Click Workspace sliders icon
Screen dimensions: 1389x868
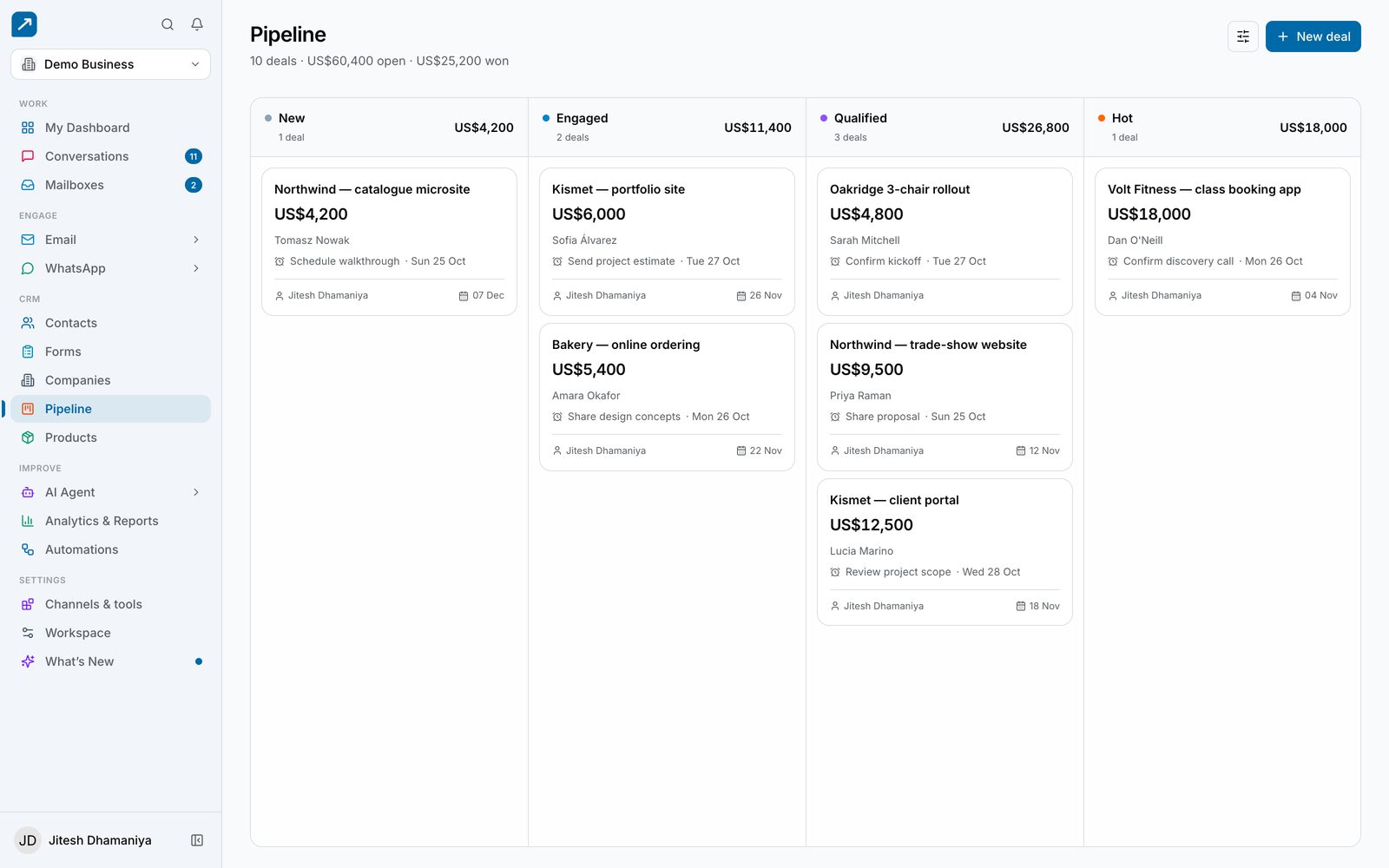point(28,633)
